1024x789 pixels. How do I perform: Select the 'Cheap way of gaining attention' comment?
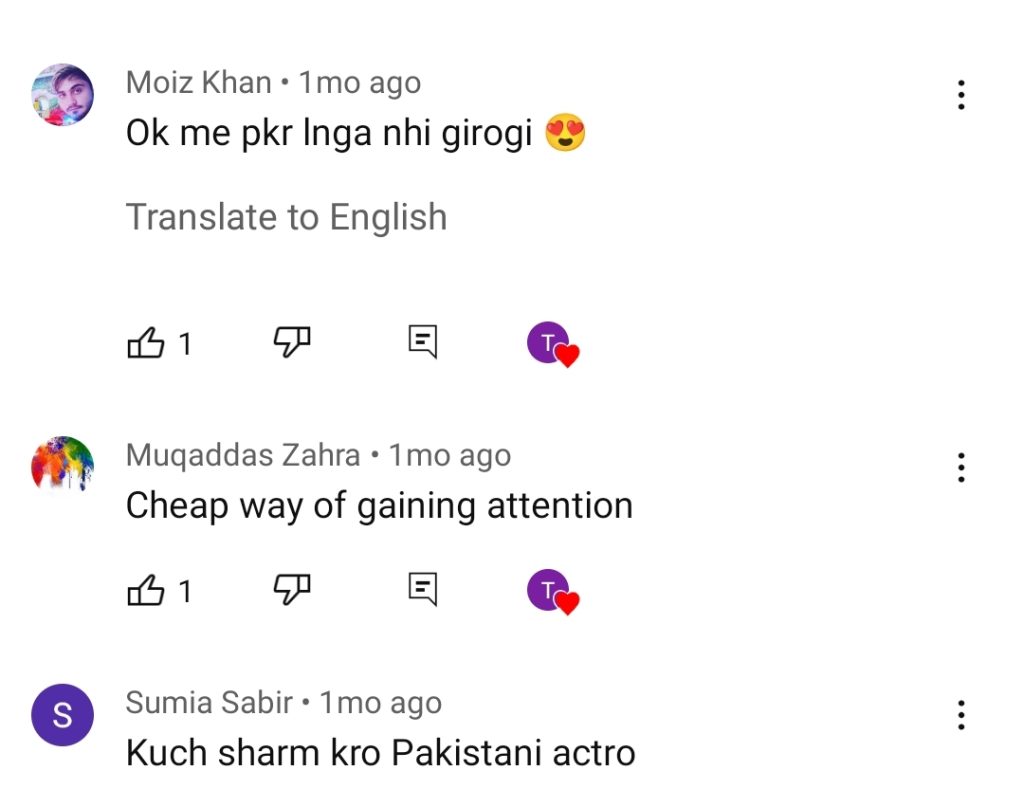point(379,506)
